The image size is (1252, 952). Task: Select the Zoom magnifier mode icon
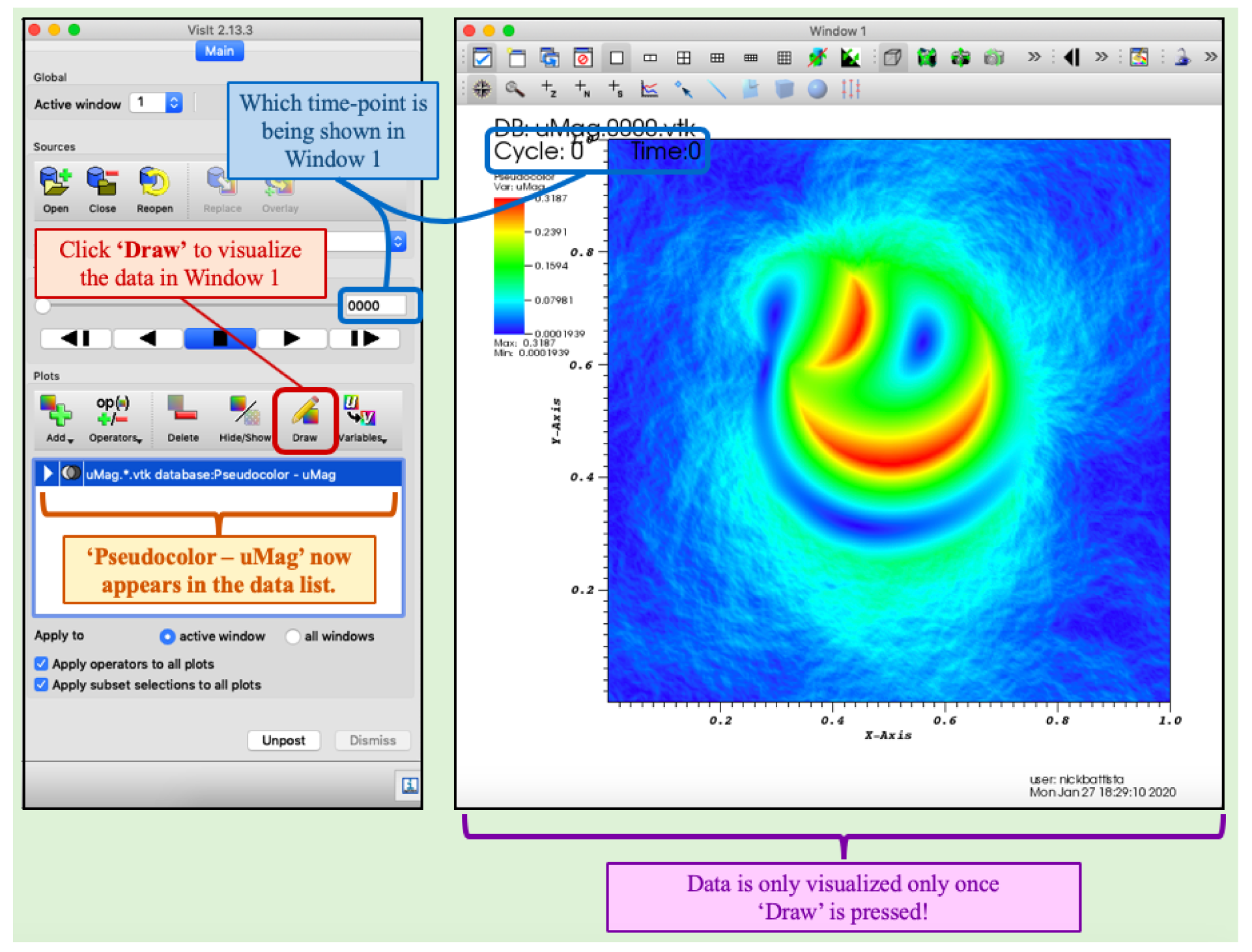click(515, 89)
